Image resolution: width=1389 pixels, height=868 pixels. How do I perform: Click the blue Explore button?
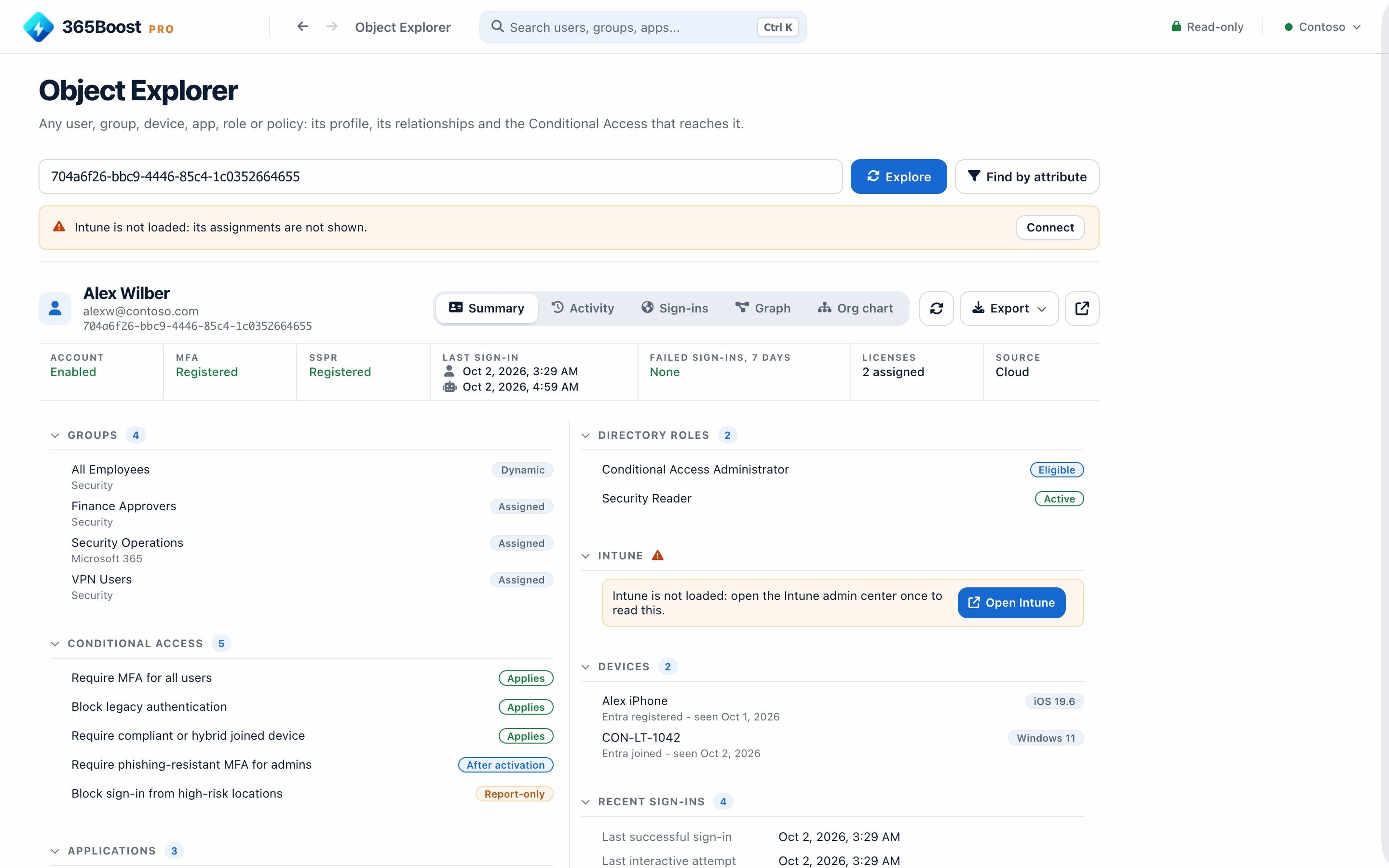[x=898, y=176]
